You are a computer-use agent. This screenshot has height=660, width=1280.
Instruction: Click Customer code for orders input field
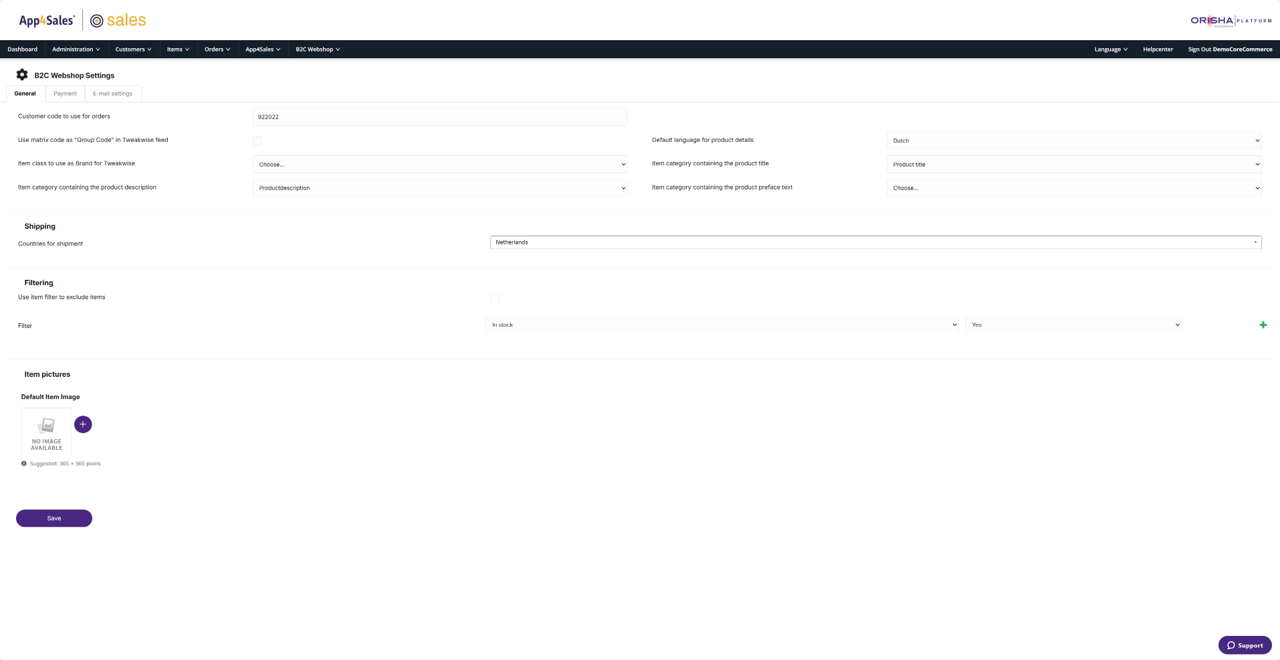point(440,117)
